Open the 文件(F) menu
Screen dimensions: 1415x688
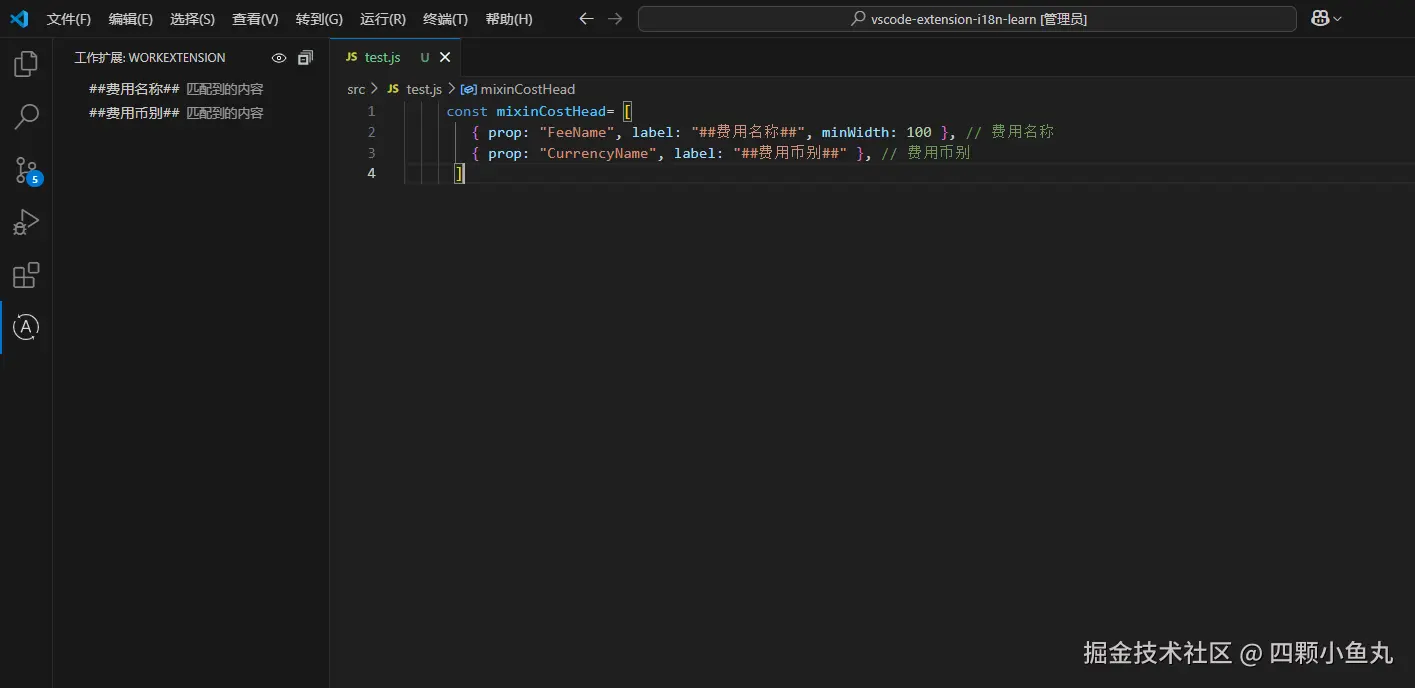pyautogui.click(x=69, y=19)
